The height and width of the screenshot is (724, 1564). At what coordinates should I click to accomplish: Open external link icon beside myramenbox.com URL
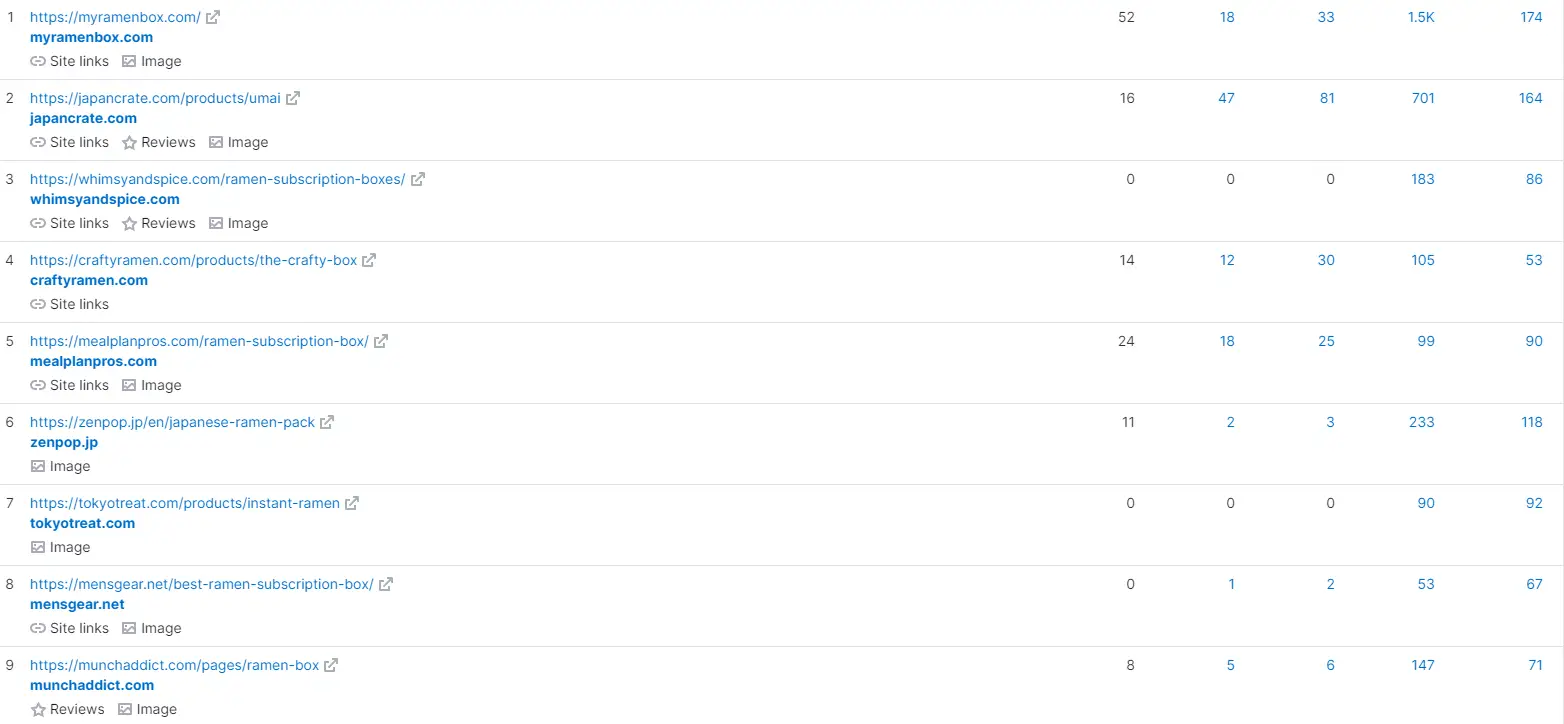[x=213, y=17]
